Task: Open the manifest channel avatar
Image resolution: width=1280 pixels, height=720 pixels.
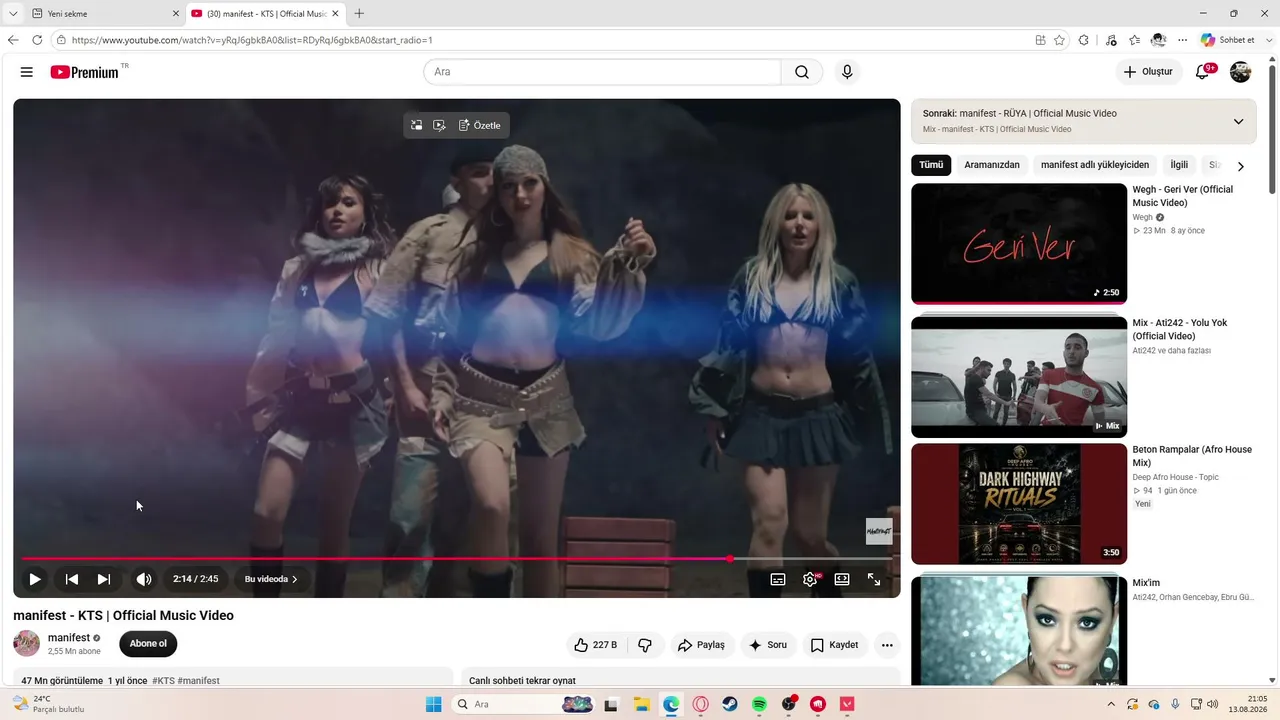Action: pos(27,644)
